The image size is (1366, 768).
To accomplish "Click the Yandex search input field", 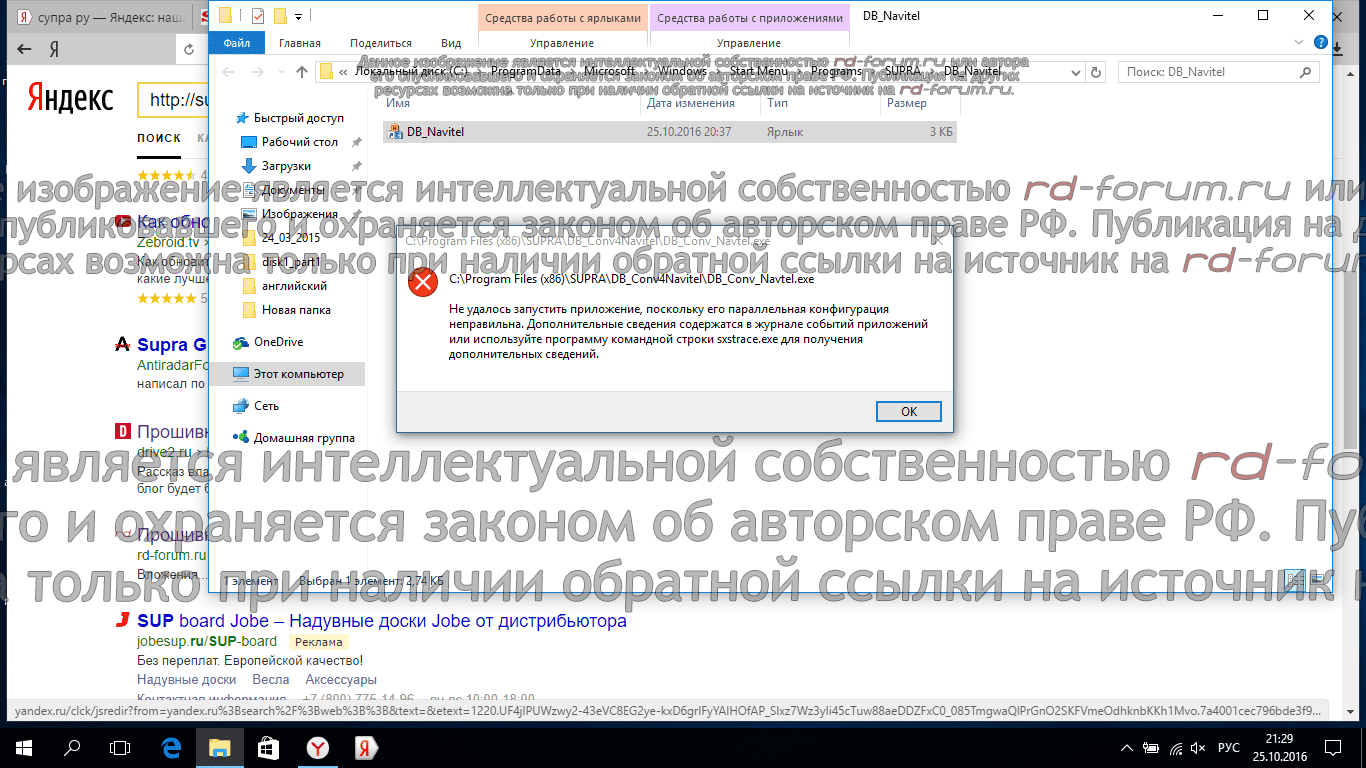I will [173, 100].
